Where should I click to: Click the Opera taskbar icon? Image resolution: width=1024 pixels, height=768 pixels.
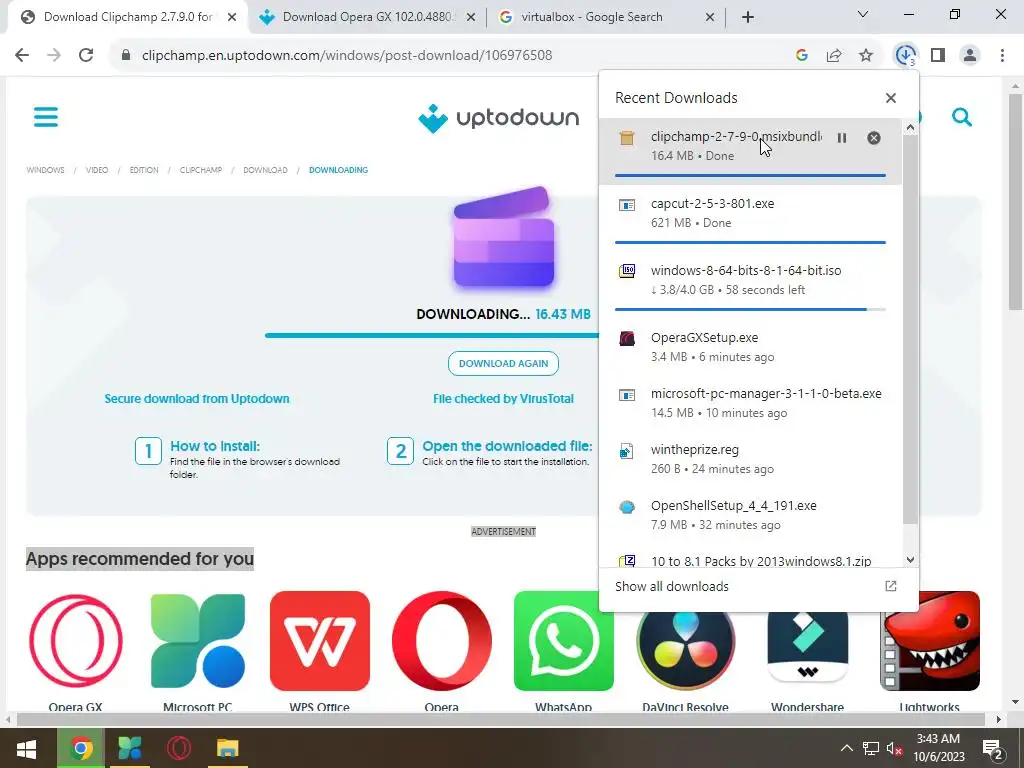[178, 748]
